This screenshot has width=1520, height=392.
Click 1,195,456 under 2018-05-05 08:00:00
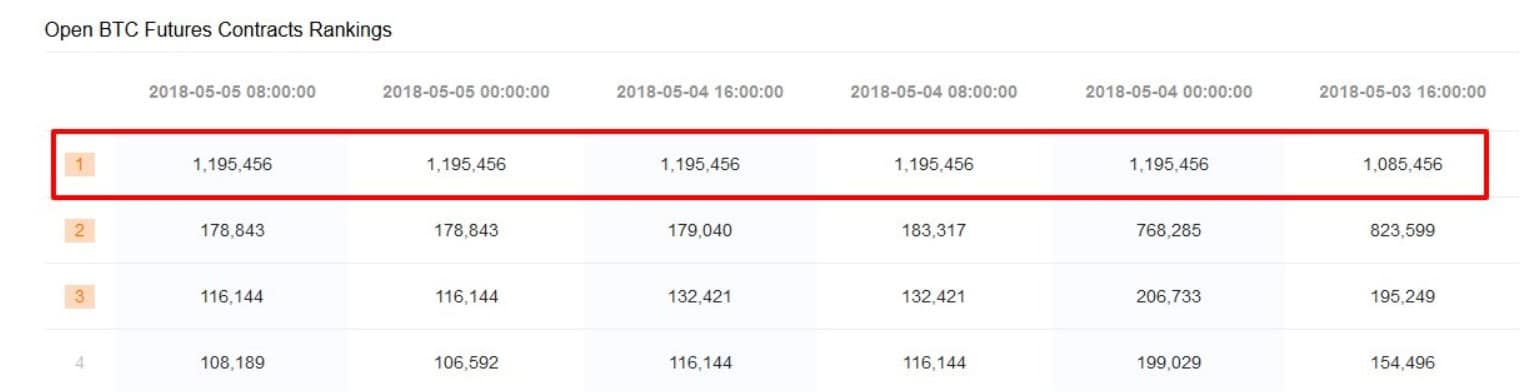(232, 164)
